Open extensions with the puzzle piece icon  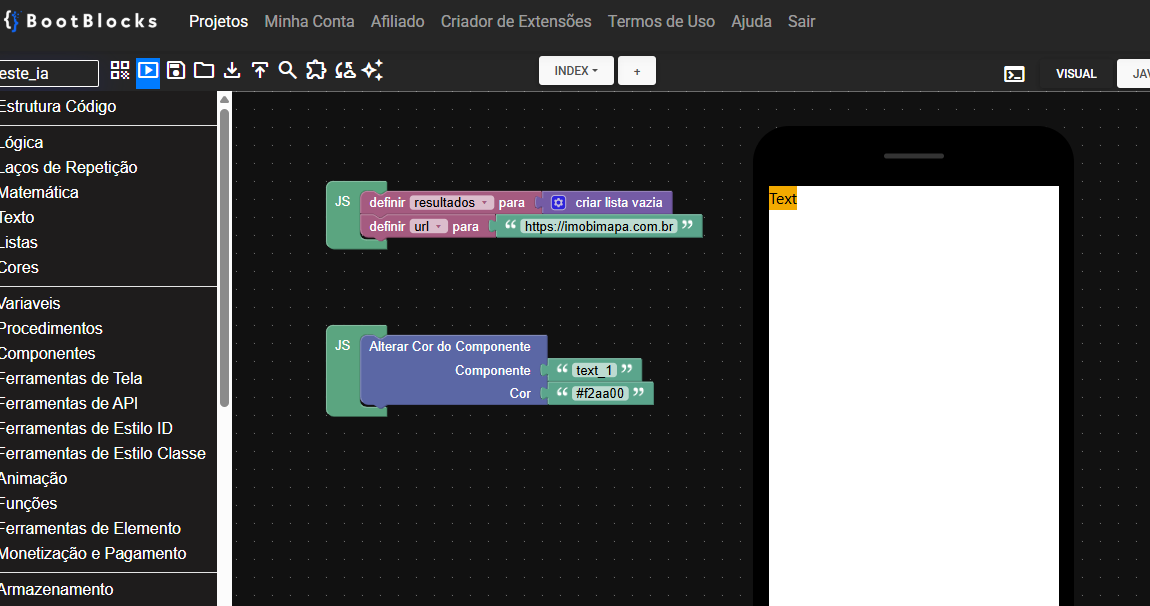316,70
